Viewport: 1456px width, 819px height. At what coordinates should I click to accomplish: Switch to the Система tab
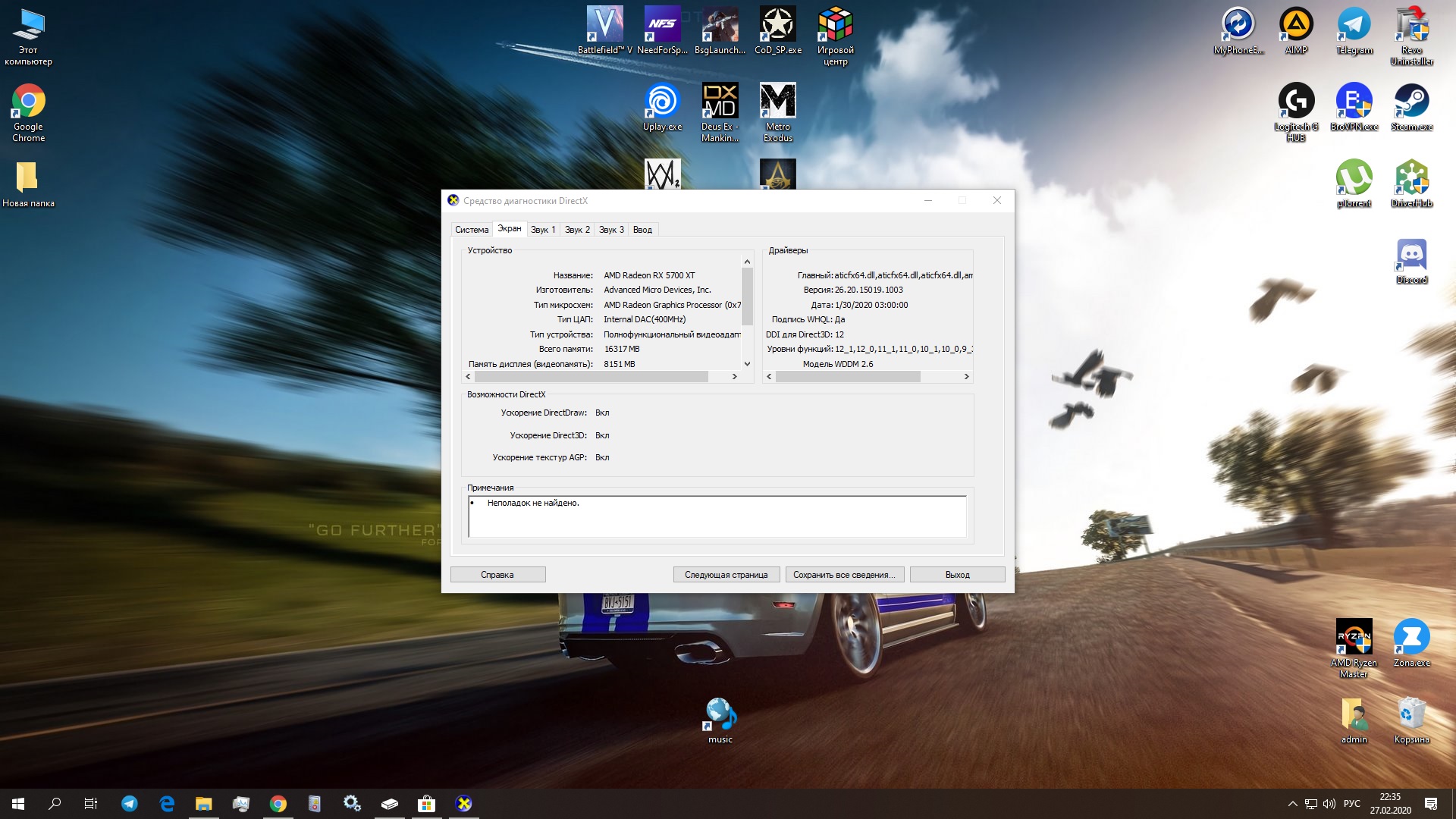click(471, 230)
